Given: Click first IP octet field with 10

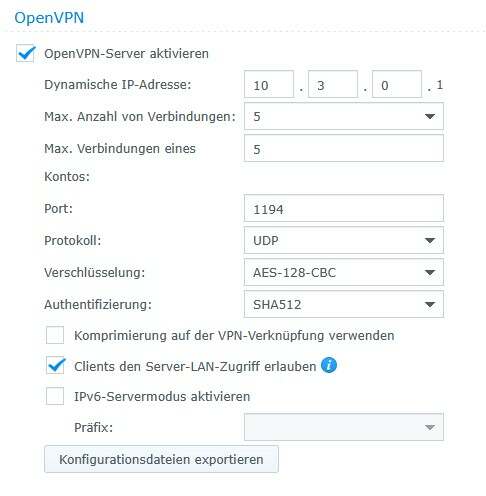Looking at the screenshot, I should click(x=269, y=84).
